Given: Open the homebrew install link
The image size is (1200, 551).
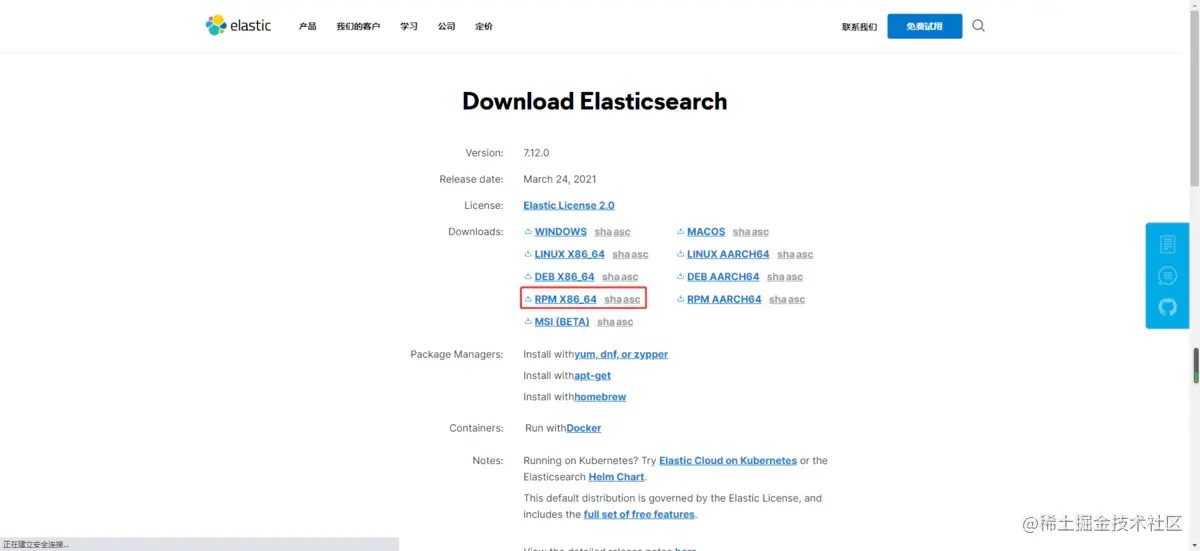Looking at the screenshot, I should tap(600, 397).
